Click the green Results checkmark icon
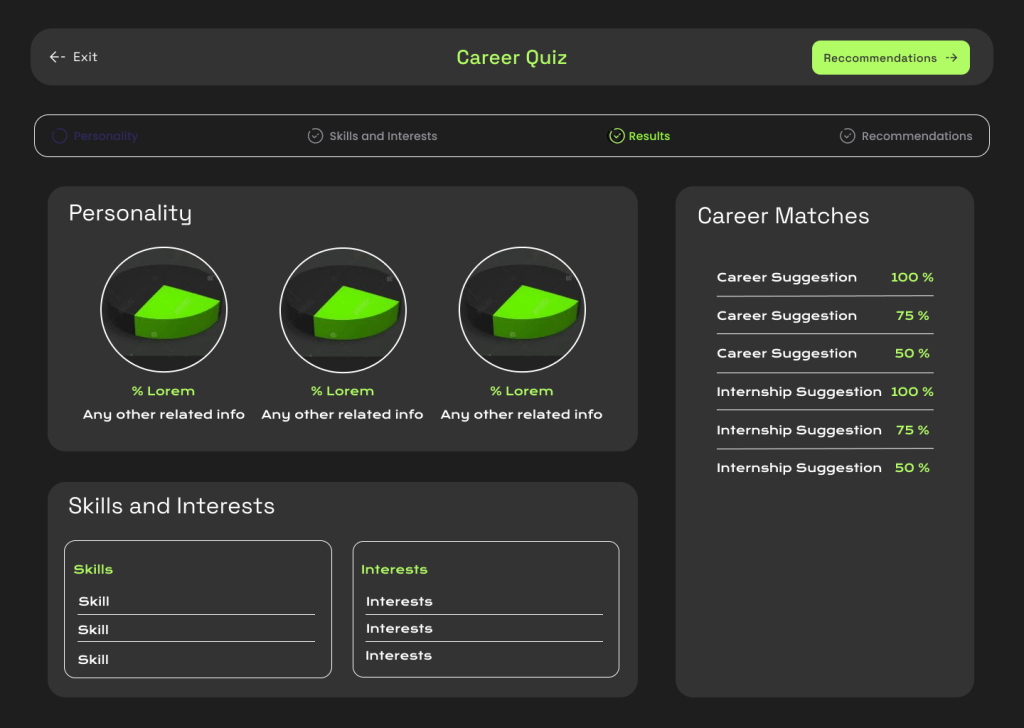 click(x=617, y=136)
